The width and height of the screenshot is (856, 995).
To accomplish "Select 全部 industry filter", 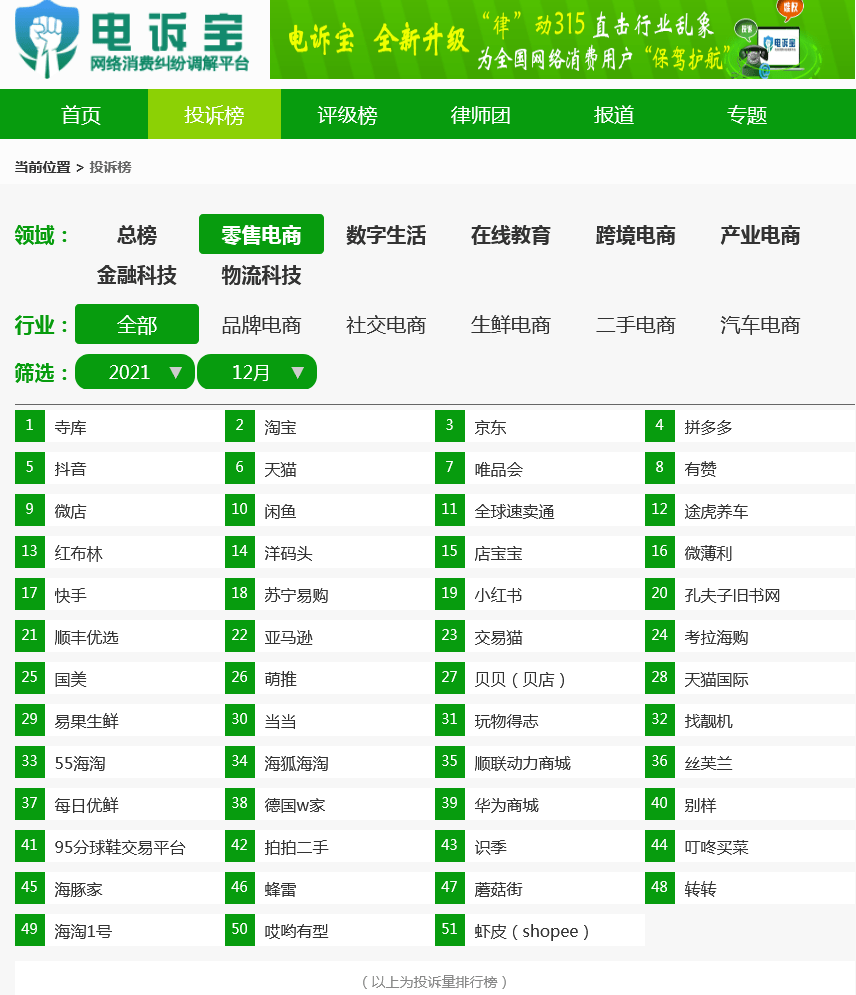I will 136,324.
